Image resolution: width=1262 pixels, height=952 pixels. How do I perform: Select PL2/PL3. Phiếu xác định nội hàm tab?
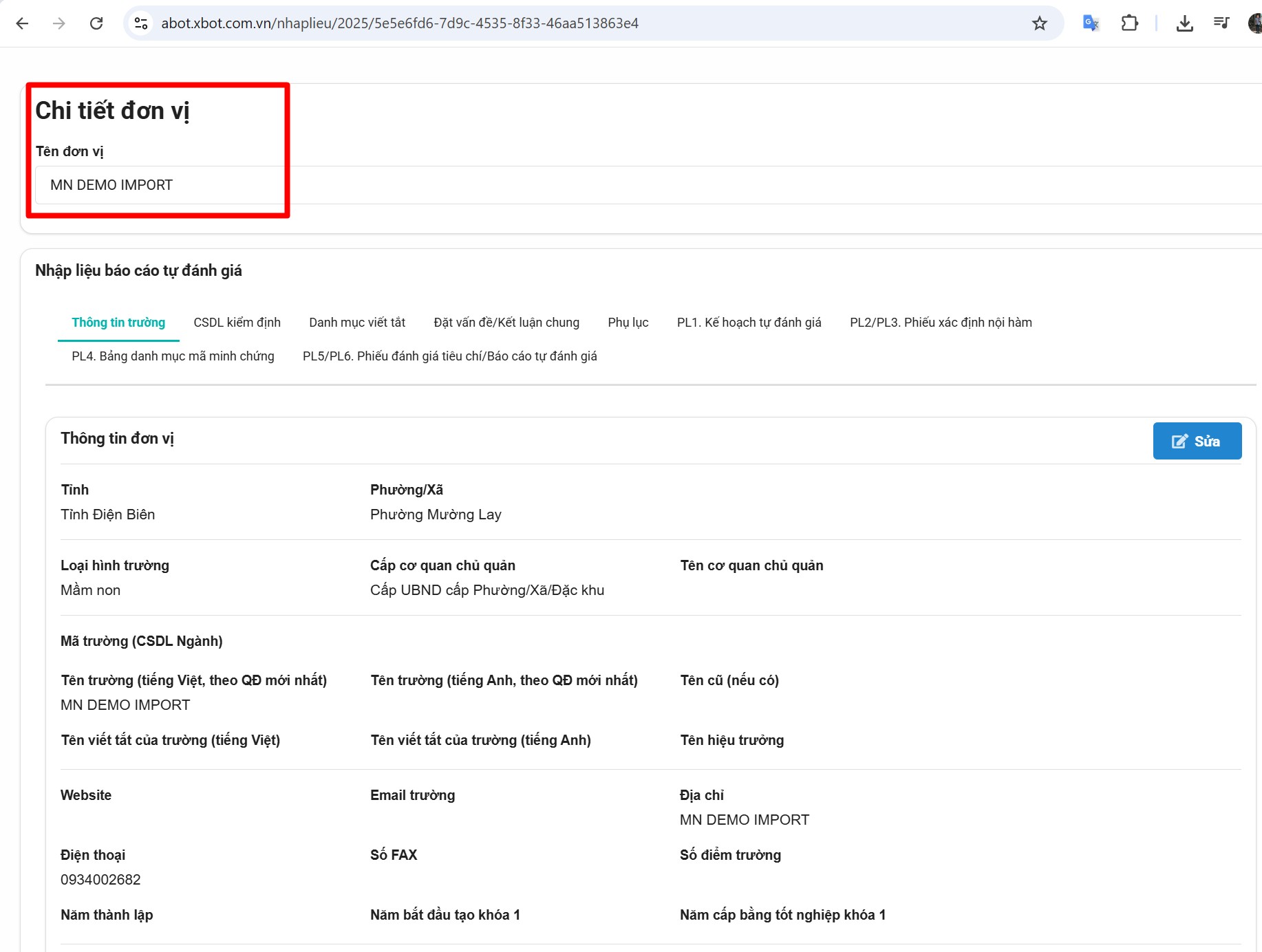(x=940, y=323)
